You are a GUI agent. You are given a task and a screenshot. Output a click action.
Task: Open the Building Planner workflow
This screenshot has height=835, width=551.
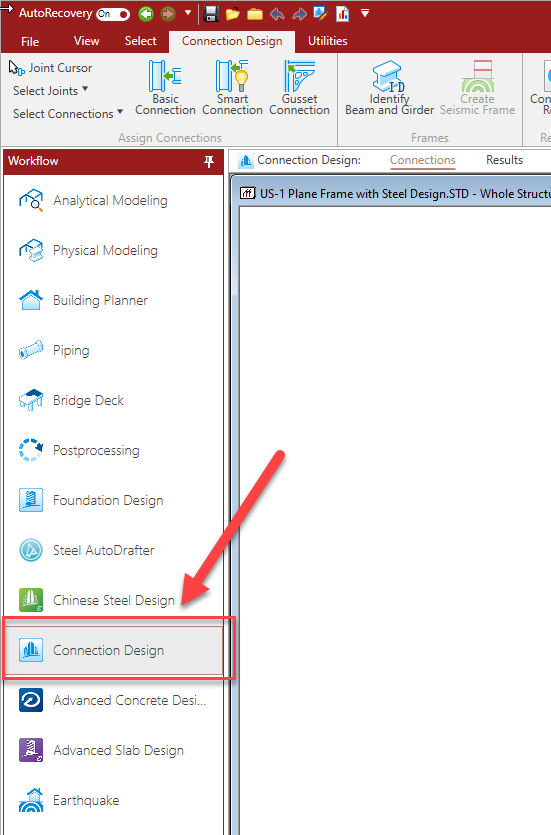click(113, 300)
